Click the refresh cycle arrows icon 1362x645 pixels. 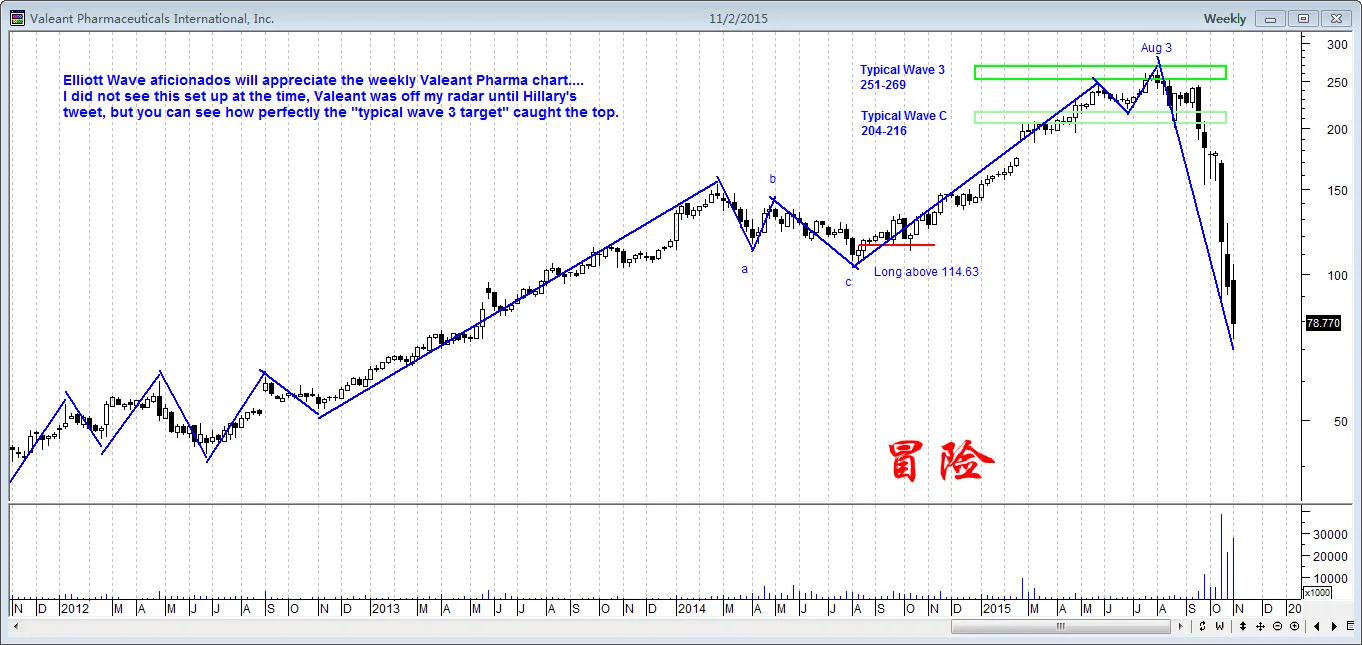point(1202,626)
